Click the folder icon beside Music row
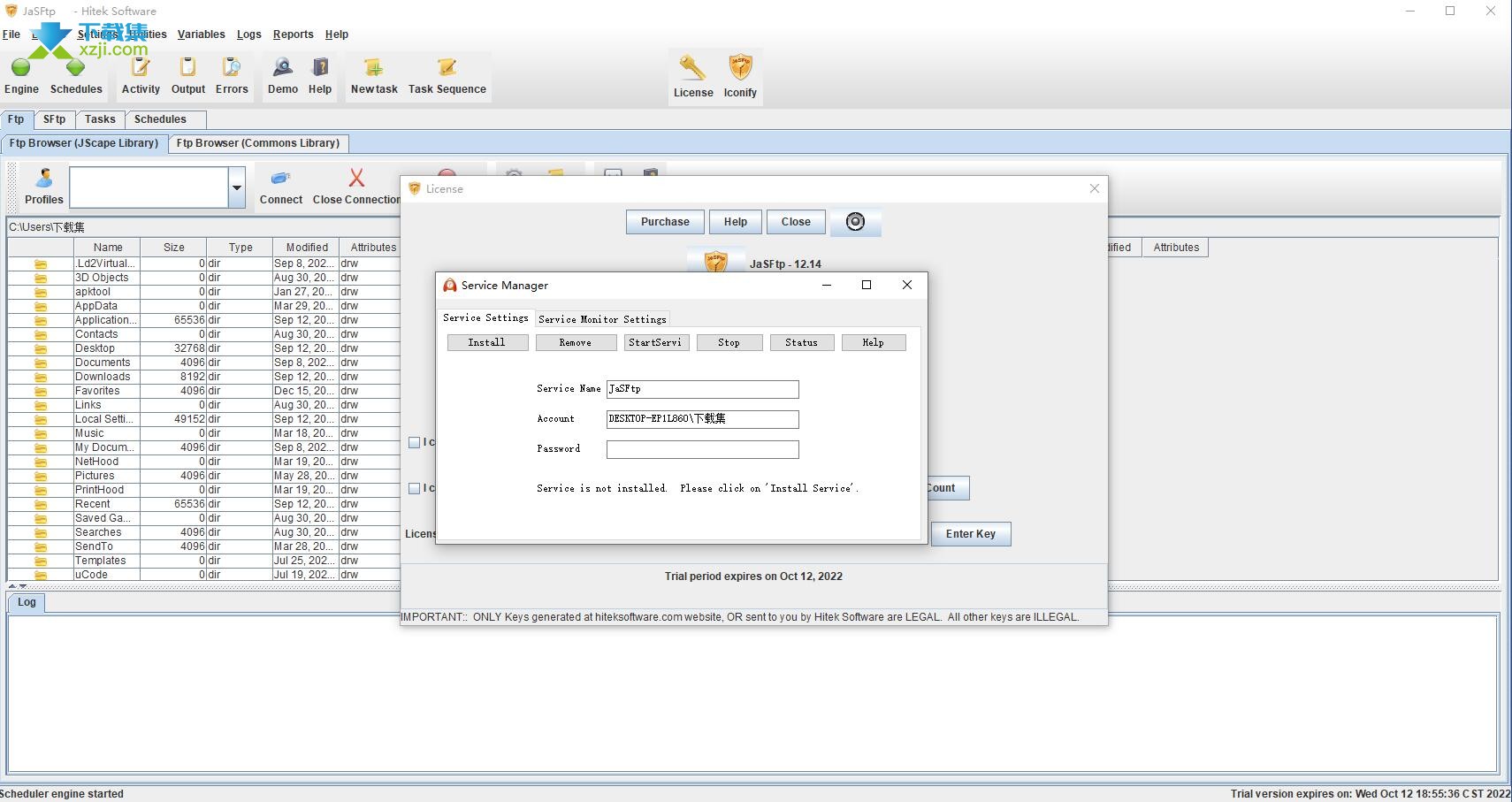 click(41, 433)
